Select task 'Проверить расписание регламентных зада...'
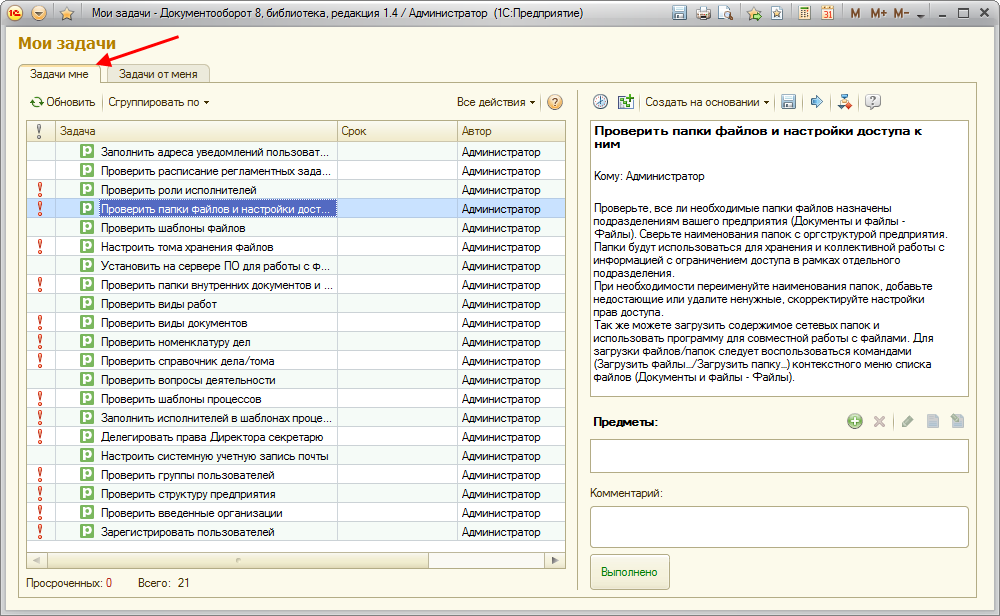Screen dimensions: 1000x616 (216, 171)
